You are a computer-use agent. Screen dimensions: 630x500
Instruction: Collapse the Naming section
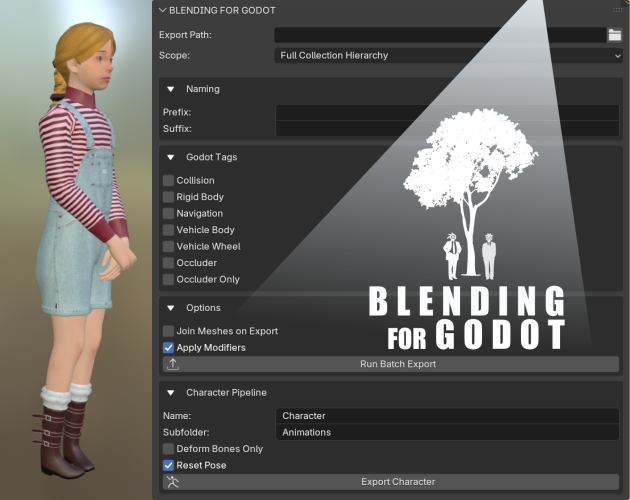(x=171, y=89)
